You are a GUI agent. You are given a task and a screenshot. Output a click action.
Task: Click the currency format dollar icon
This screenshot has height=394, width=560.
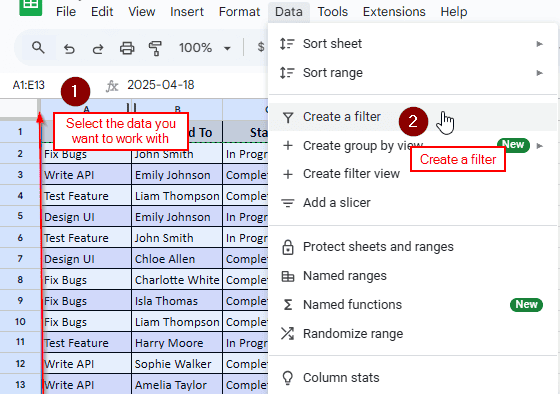(x=261, y=47)
